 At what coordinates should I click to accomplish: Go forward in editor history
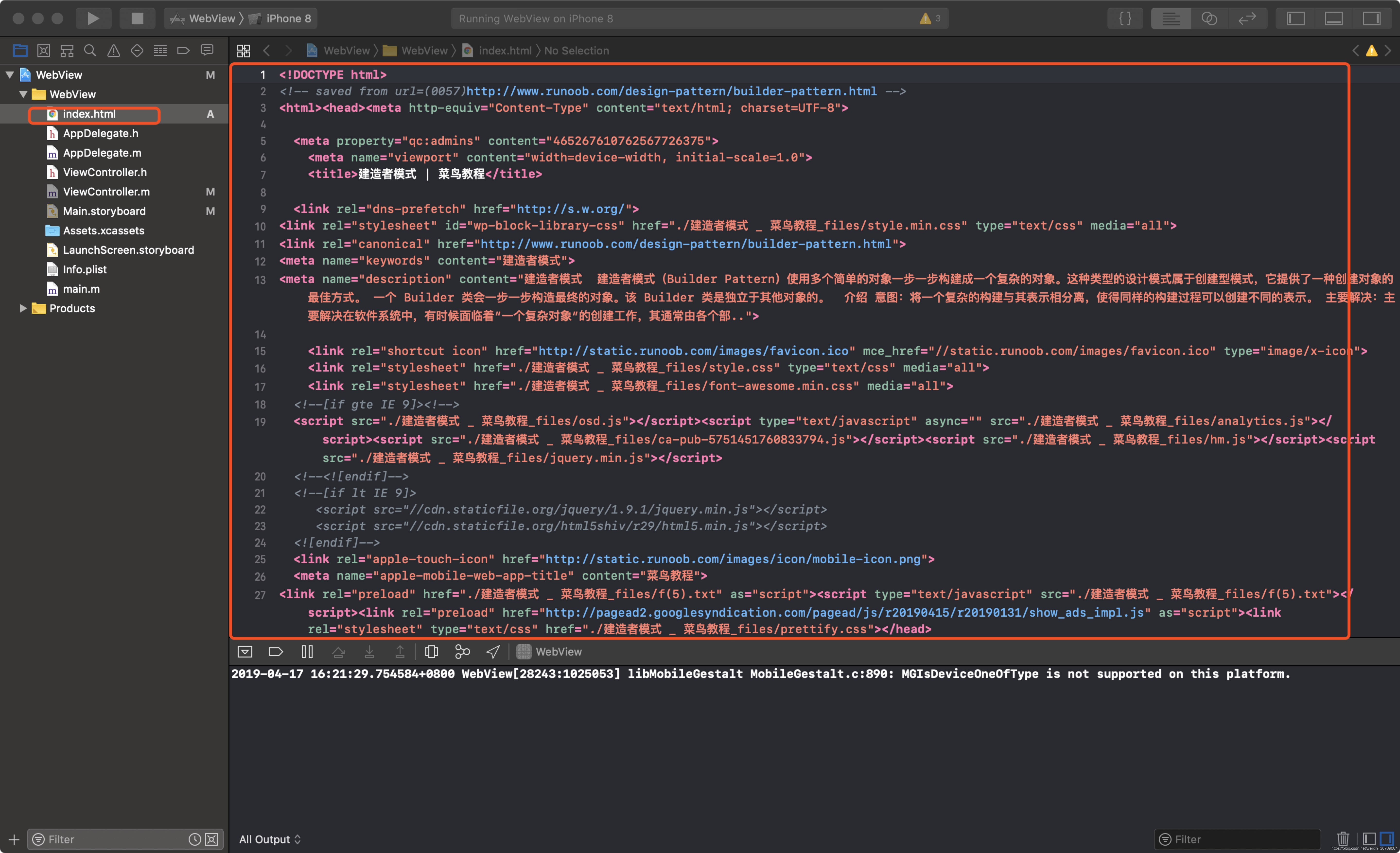tap(289, 51)
